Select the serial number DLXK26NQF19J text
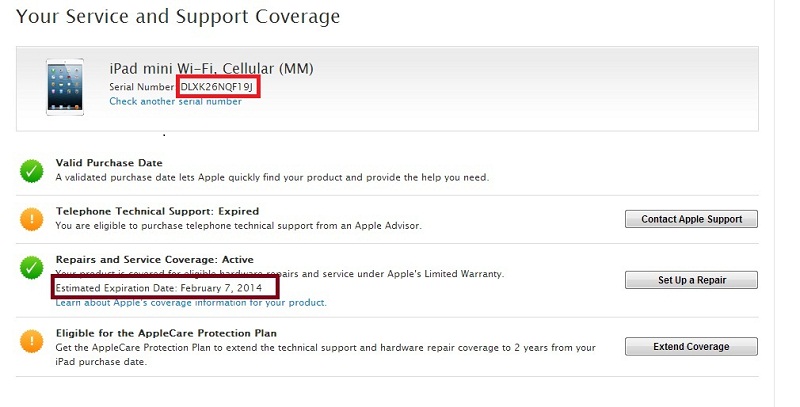Viewport: 800px width, 407px height. tap(217, 87)
